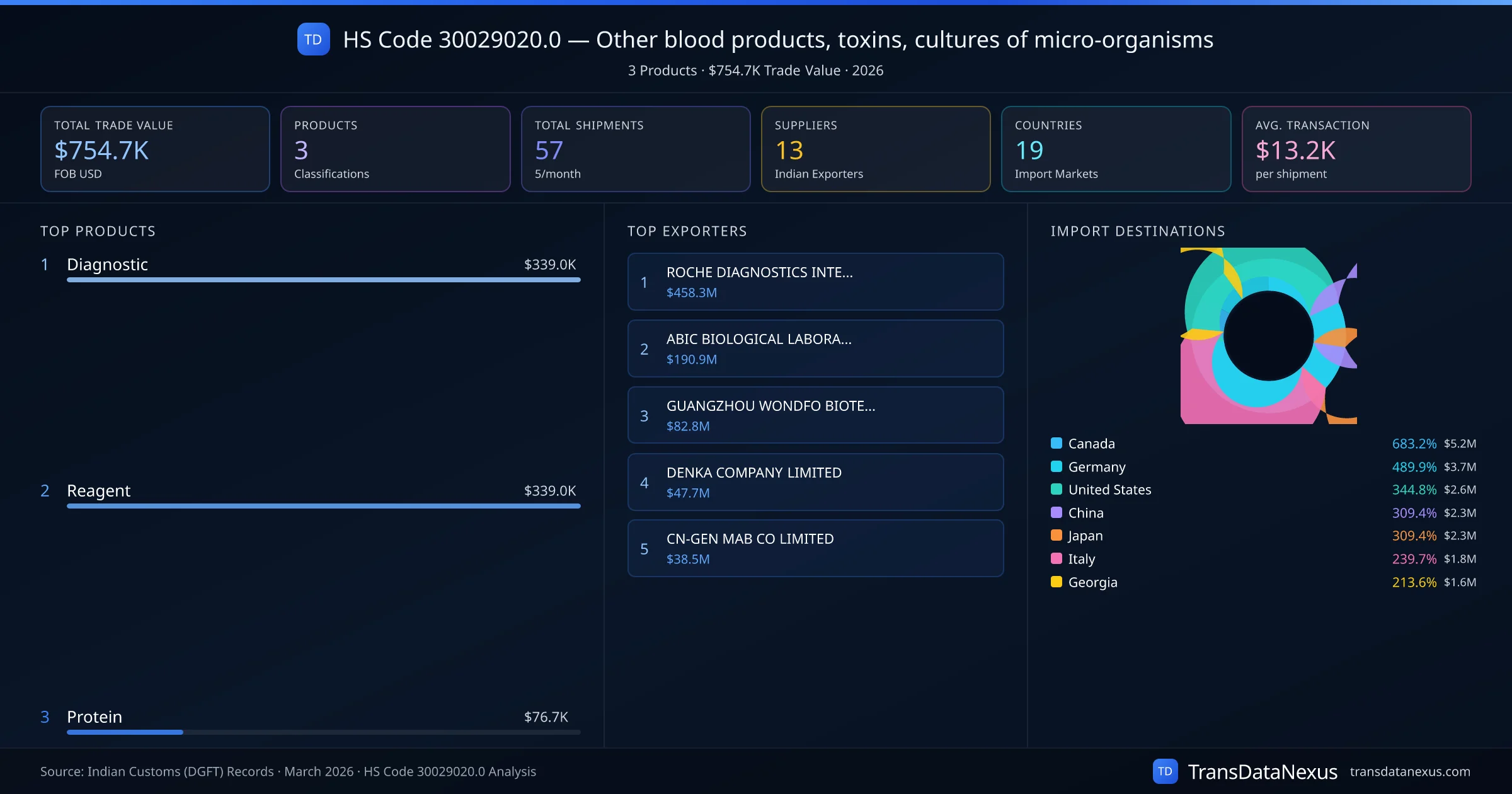Select the Canada legend color marker
1512x794 pixels.
pyautogui.click(x=1055, y=443)
